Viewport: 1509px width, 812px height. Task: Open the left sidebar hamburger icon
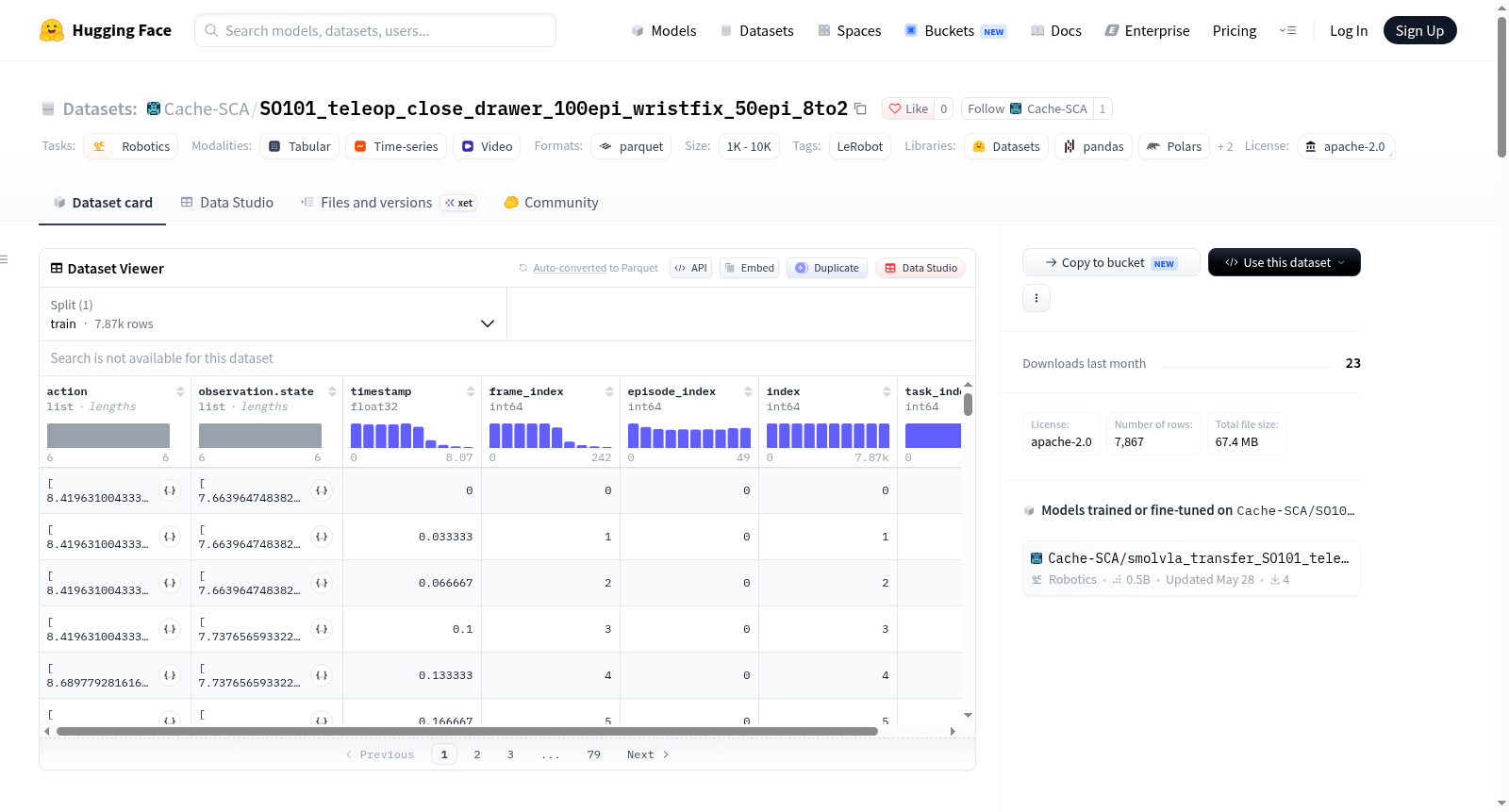[x=5, y=259]
